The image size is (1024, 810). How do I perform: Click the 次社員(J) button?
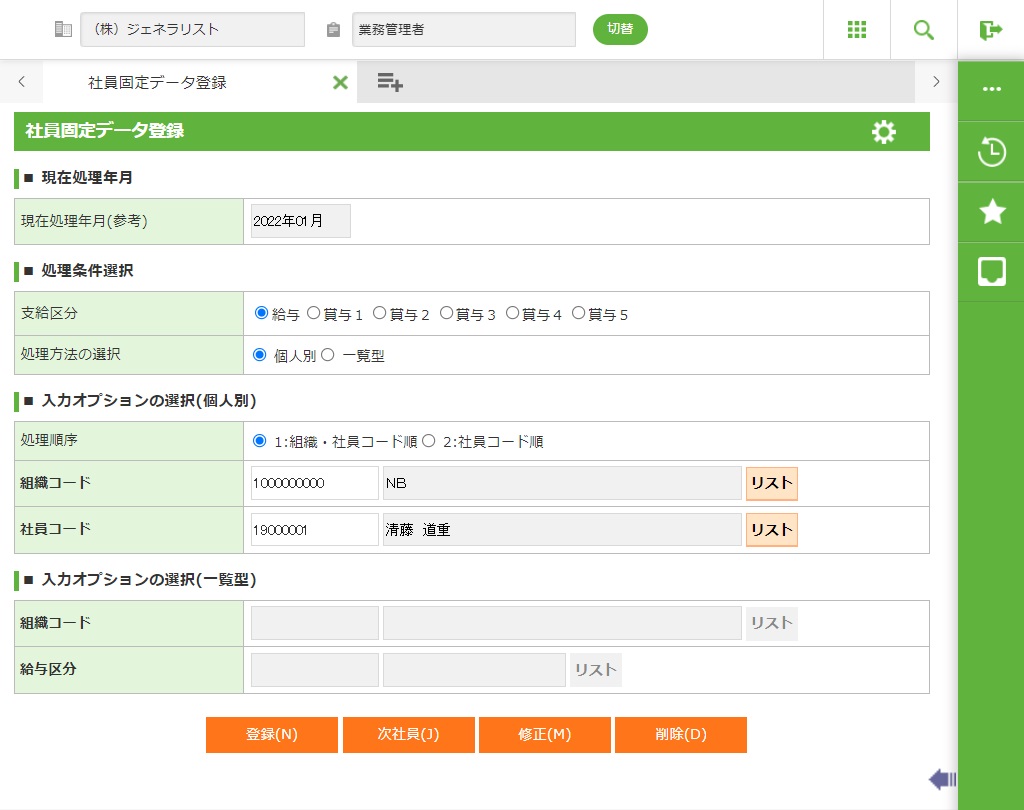pyautogui.click(x=408, y=734)
